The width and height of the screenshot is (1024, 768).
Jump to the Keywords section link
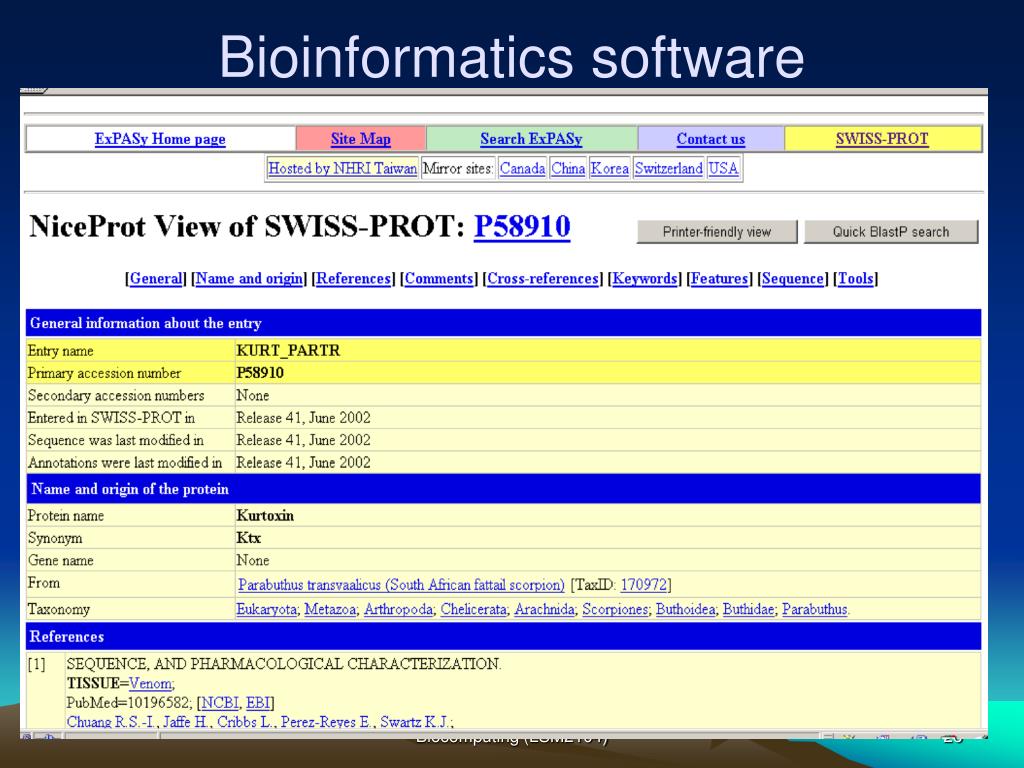point(645,279)
